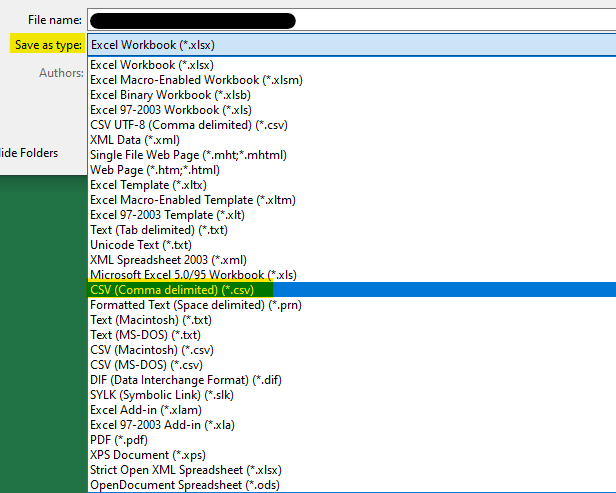Select CSV UTF-8 (Comma delimited) format
The image size is (616, 493).
[190, 125]
